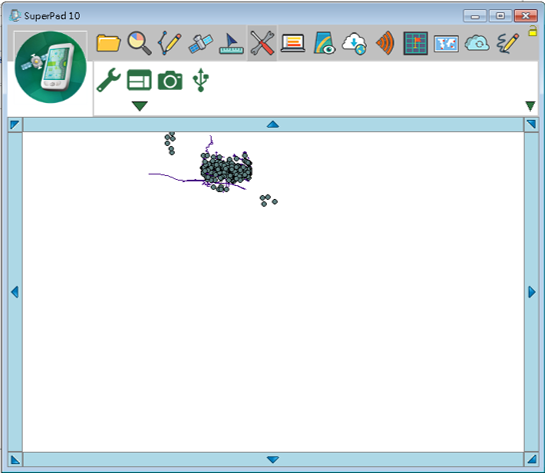Image resolution: width=545 pixels, height=473 pixels.
Task: Open the laptop display tab icon
Action: pos(293,43)
